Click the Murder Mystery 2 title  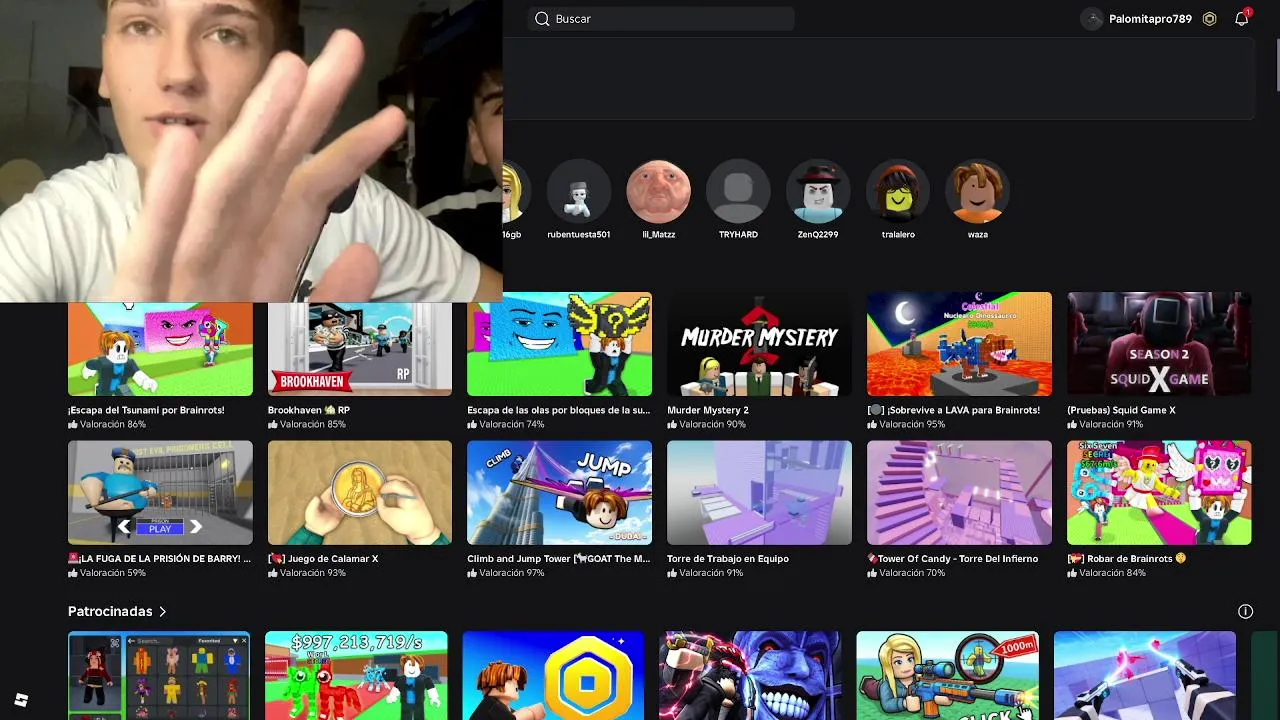tap(708, 410)
